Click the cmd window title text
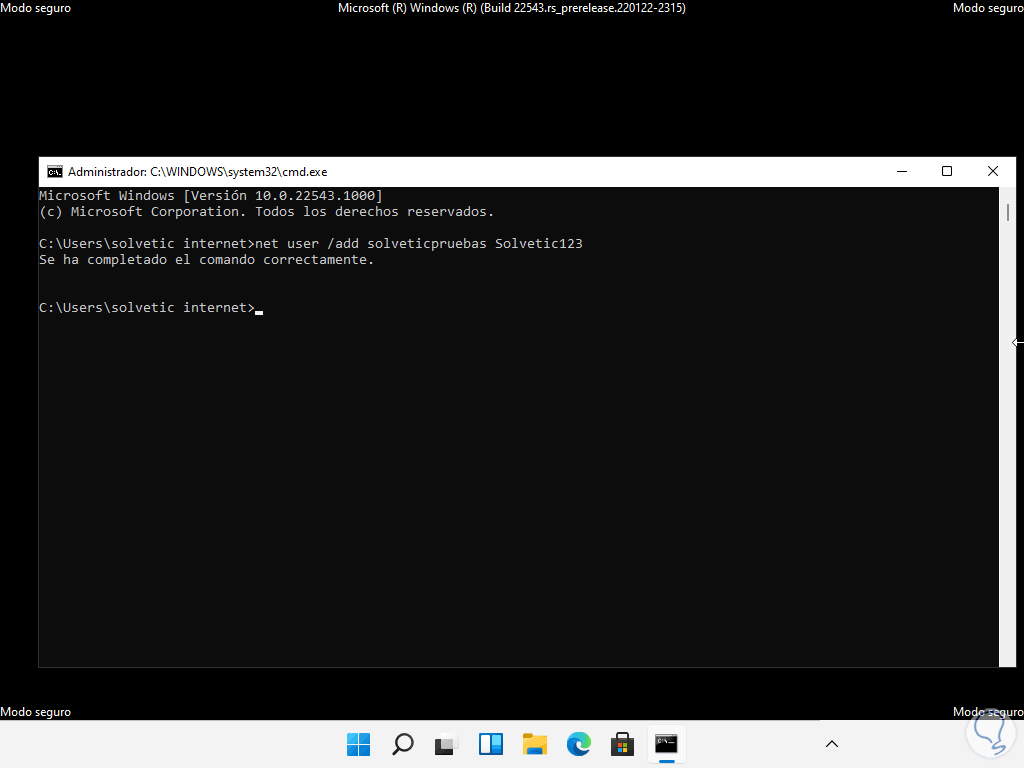The width and height of the screenshot is (1024, 768). 197,172
